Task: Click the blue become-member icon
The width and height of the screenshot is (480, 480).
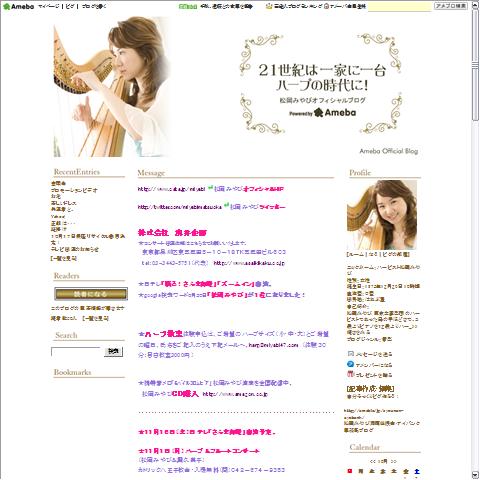Action: pos(350,364)
